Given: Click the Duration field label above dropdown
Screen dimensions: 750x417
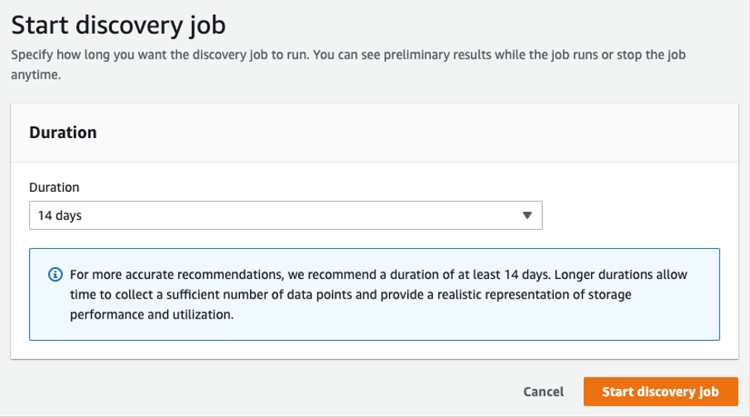Looking at the screenshot, I should tap(54, 187).
